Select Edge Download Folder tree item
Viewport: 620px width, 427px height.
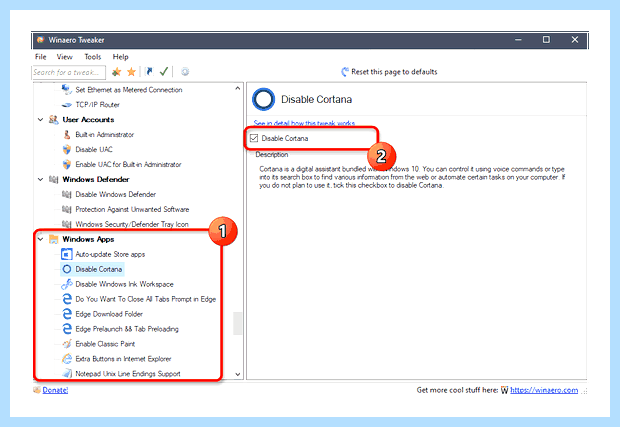coord(109,314)
